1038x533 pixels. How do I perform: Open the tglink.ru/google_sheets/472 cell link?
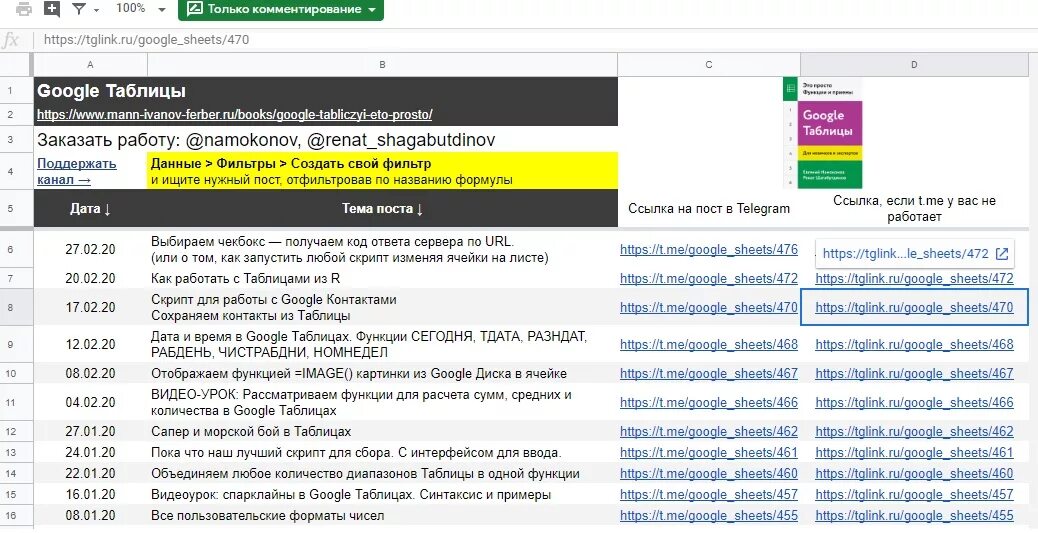914,279
